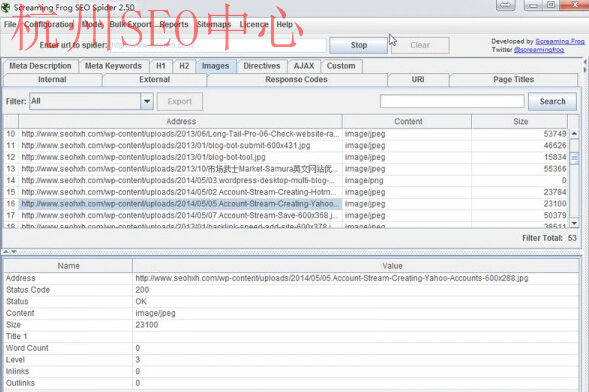Open the Bulk Export menu
Image resolution: width=589 pixels, height=392 pixels.
[x=130, y=24]
